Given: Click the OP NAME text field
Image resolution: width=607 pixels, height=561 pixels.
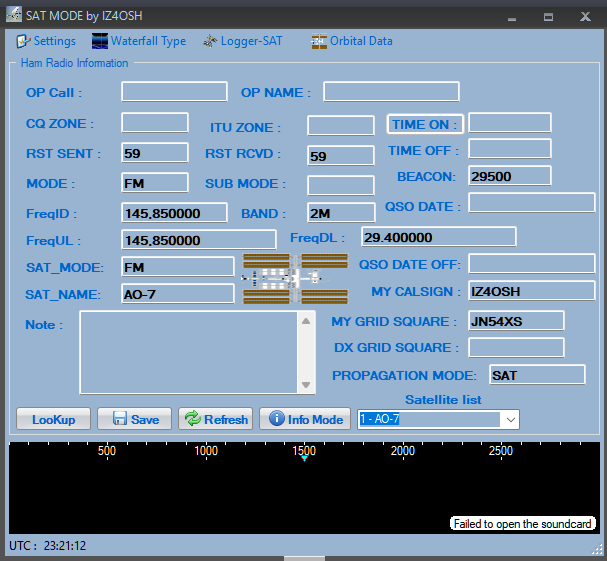Looking at the screenshot, I should [x=390, y=92].
